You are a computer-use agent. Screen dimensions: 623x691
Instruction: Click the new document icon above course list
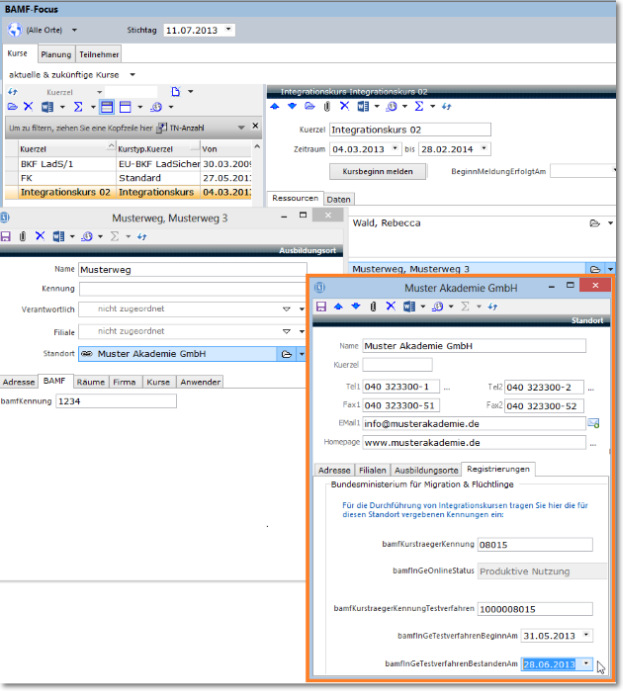coord(175,91)
